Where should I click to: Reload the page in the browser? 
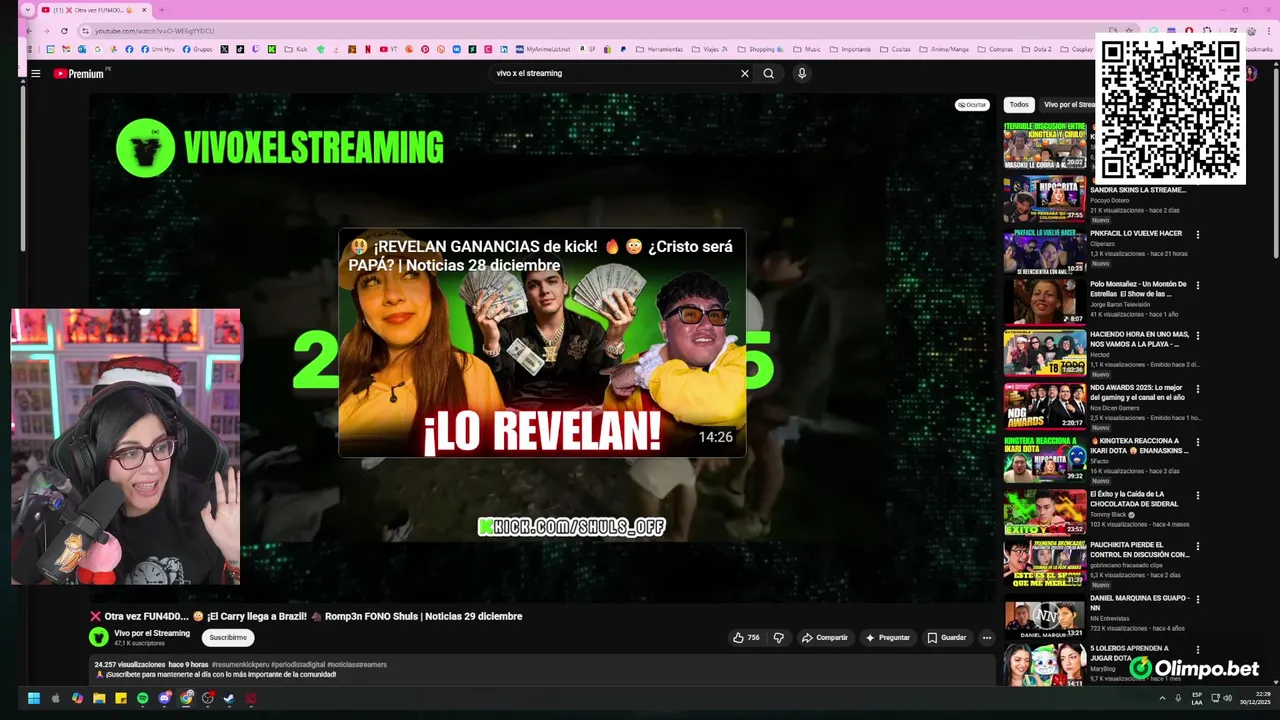(x=64, y=31)
